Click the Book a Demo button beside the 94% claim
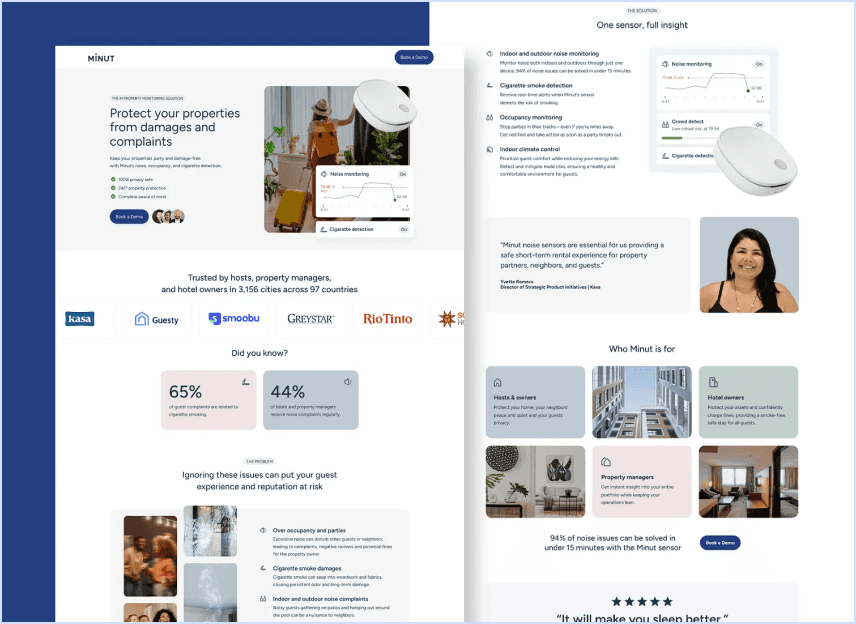The height and width of the screenshot is (624, 856). pyautogui.click(x=720, y=543)
